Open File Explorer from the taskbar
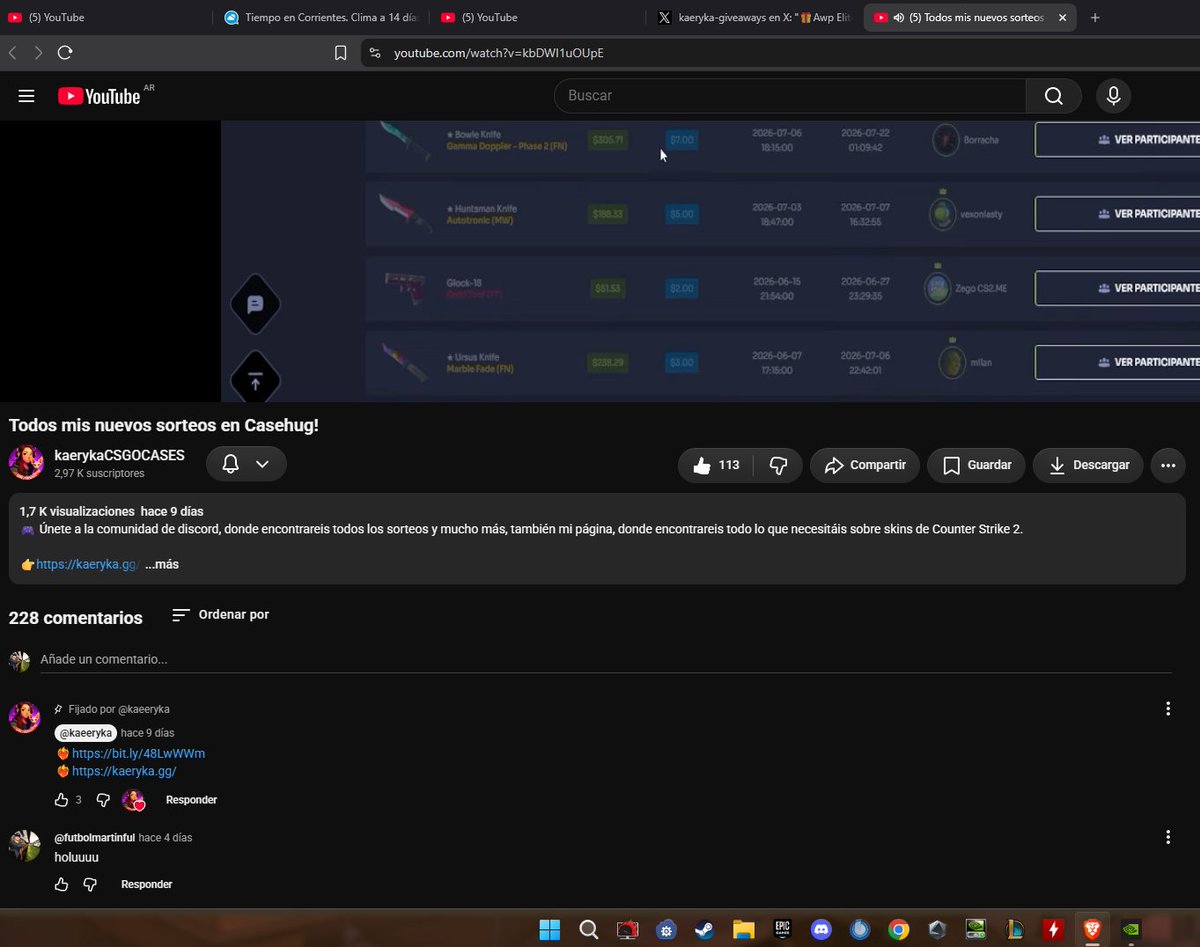Viewport: 1200px width, 947px height. pos(743,930)
